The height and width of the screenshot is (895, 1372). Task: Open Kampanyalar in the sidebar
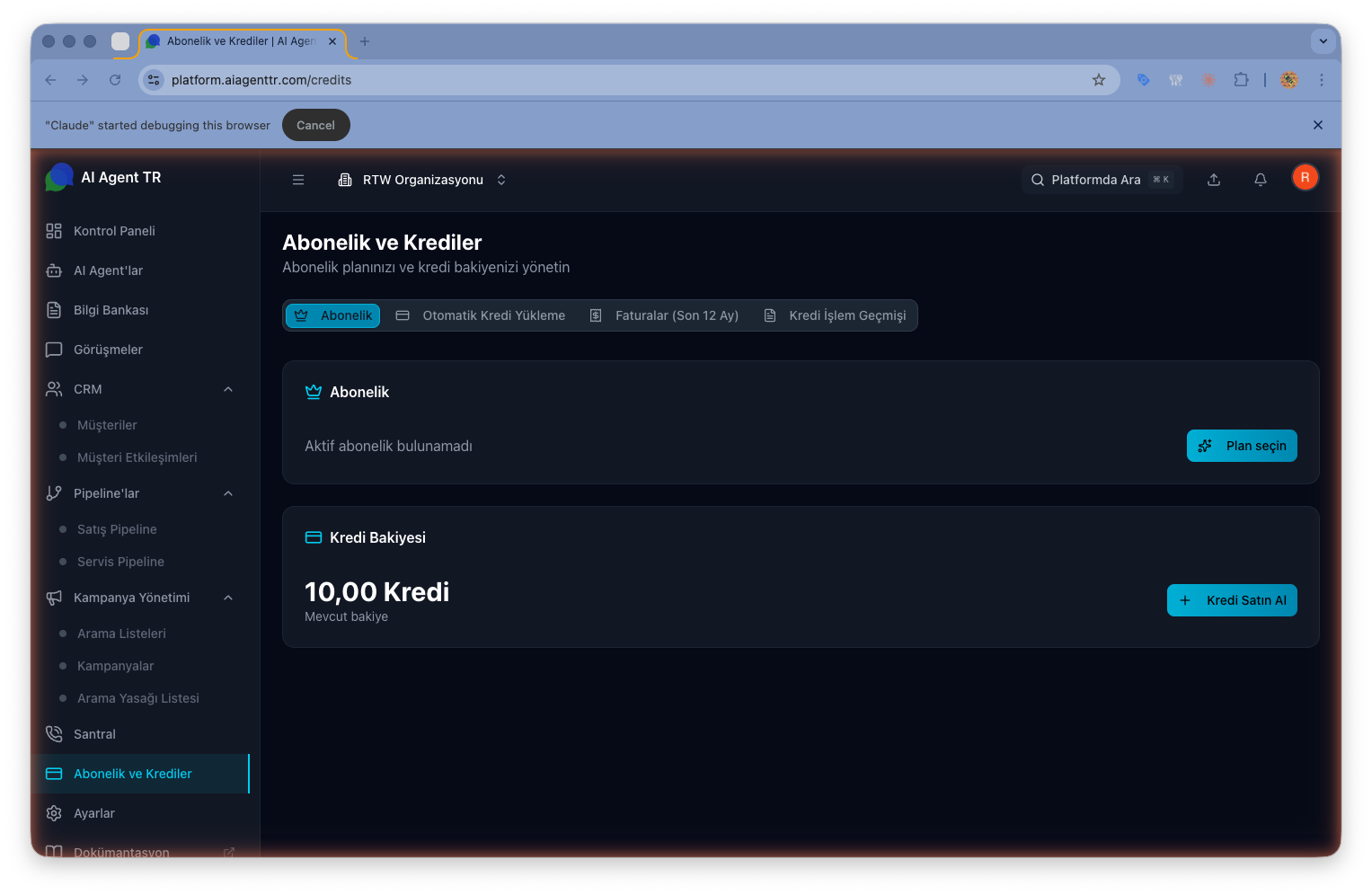click(115, 666)
